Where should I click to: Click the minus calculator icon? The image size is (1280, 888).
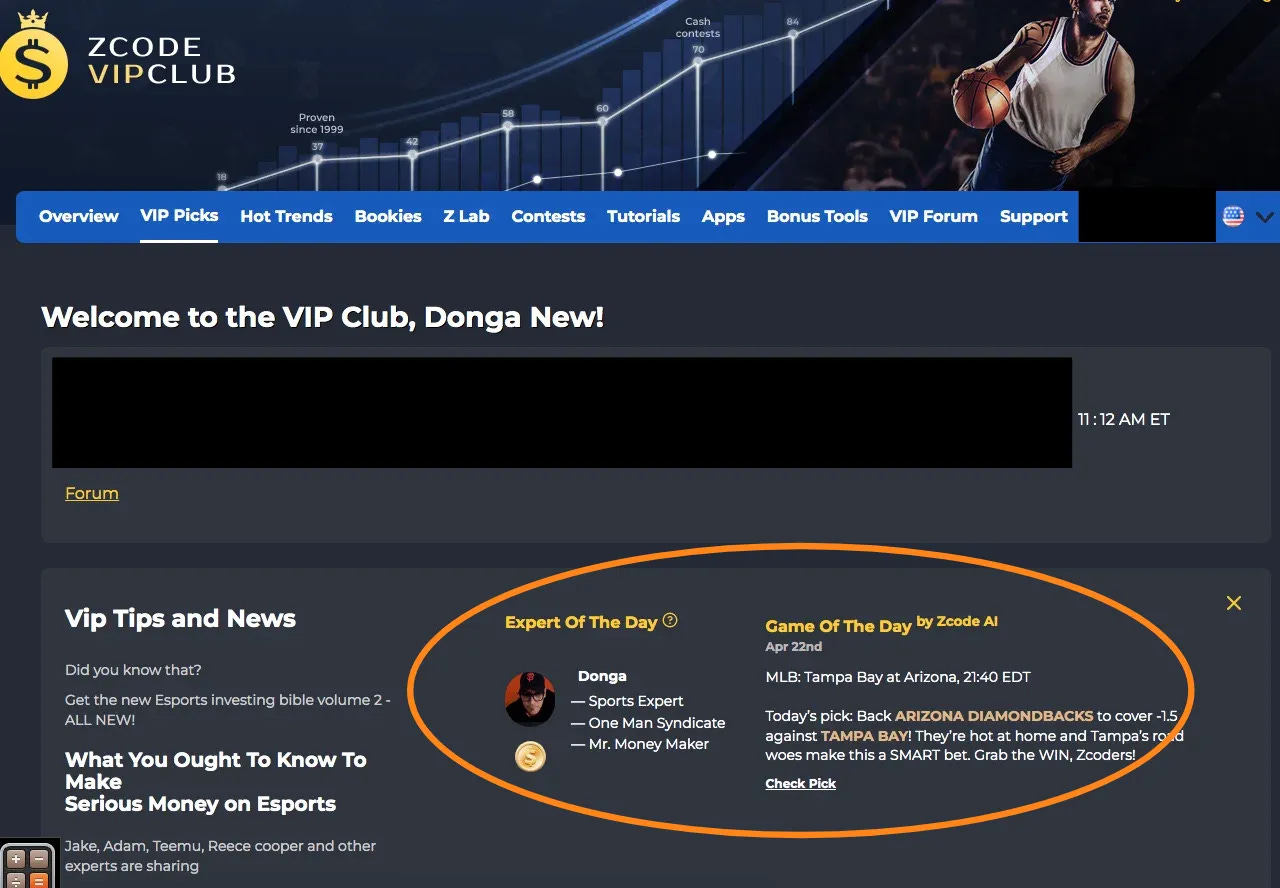point(38,858)
